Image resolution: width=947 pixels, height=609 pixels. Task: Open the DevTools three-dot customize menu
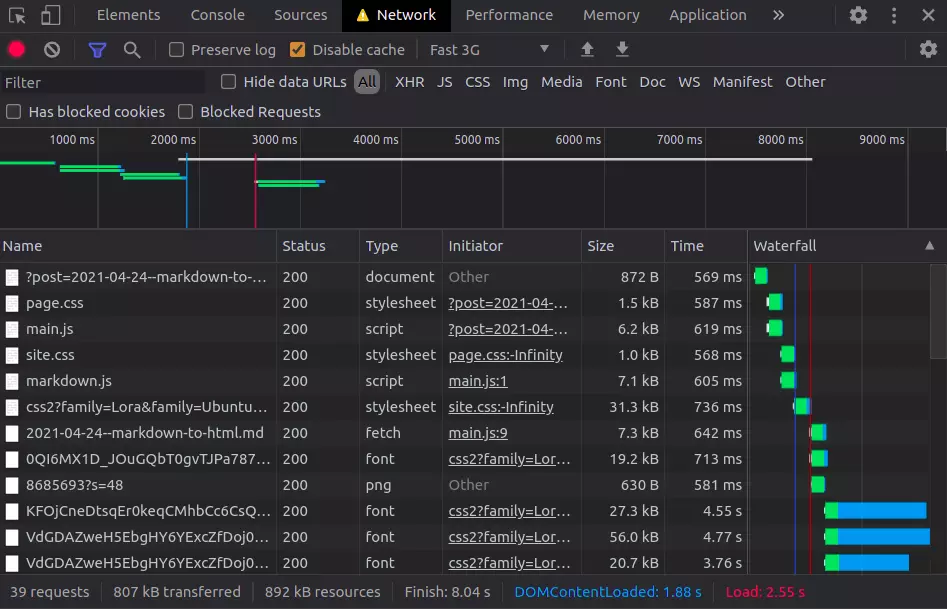point(893,15)
